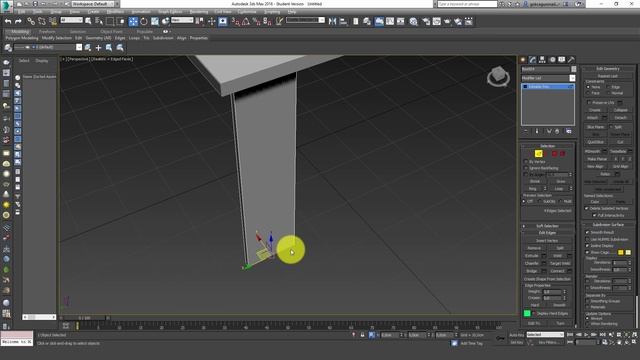Screen dimensions: 640x360
Task: Click the help search input field
Action: pos(467,4)
